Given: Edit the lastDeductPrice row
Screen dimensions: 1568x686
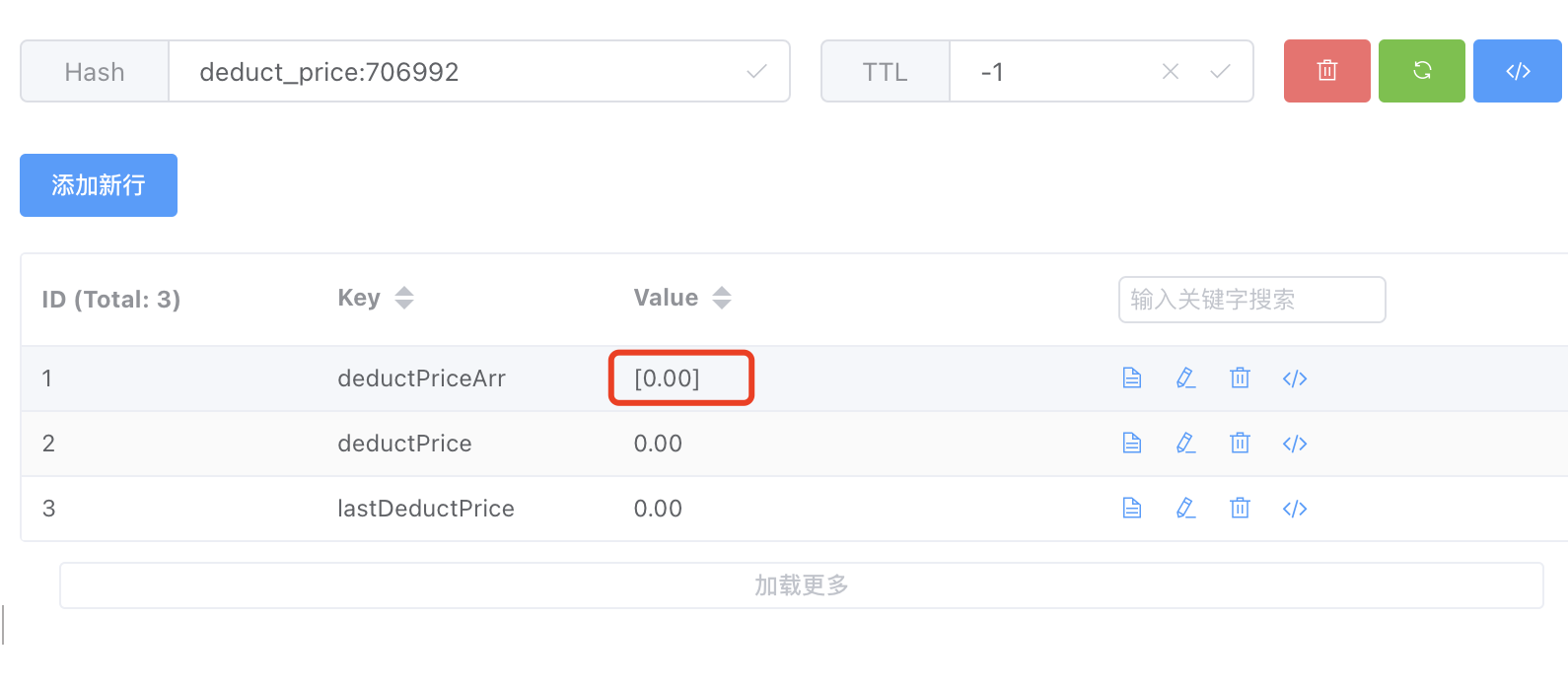Looking at the screenshot, I should [x=1185, y=508].
